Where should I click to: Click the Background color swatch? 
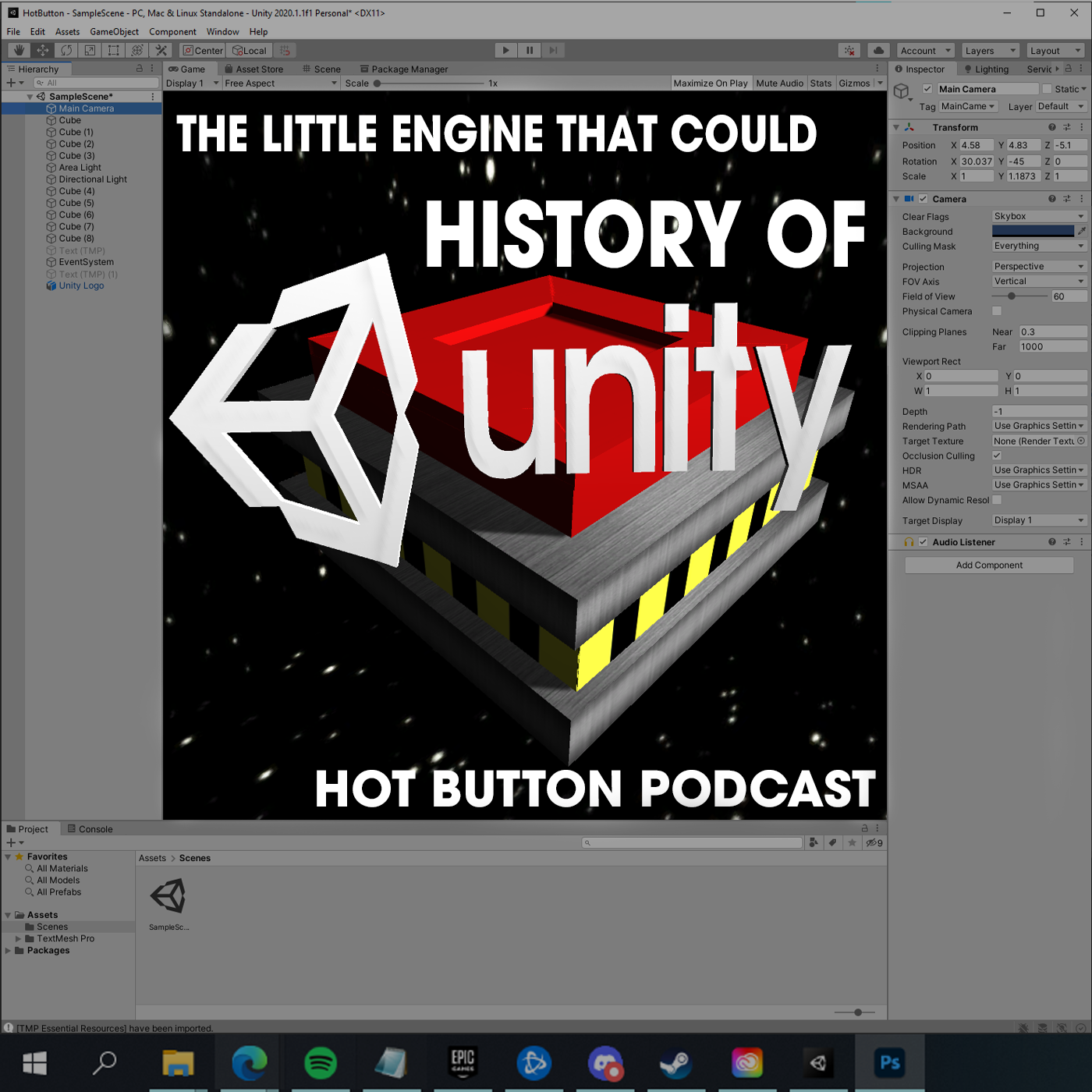click(1033, 232)
